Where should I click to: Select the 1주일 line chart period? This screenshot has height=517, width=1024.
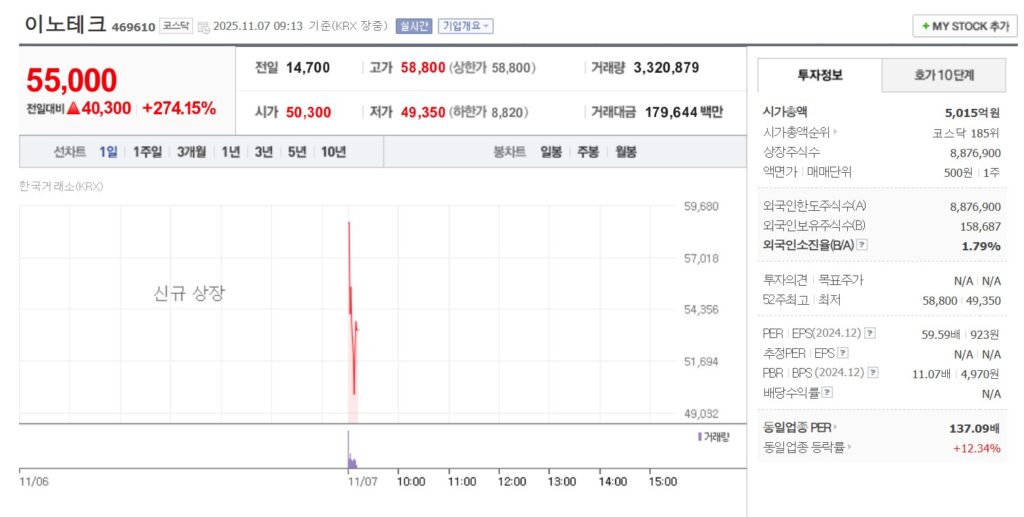tap(147, 152)
